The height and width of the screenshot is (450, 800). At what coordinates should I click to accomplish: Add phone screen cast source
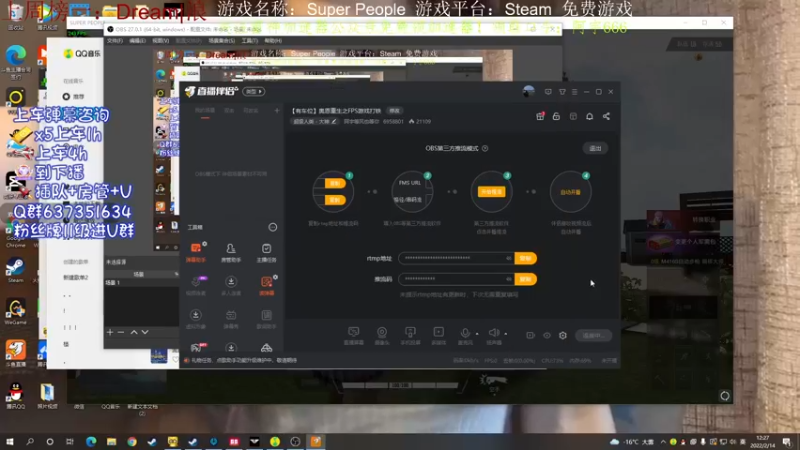(x=410, y=336)
